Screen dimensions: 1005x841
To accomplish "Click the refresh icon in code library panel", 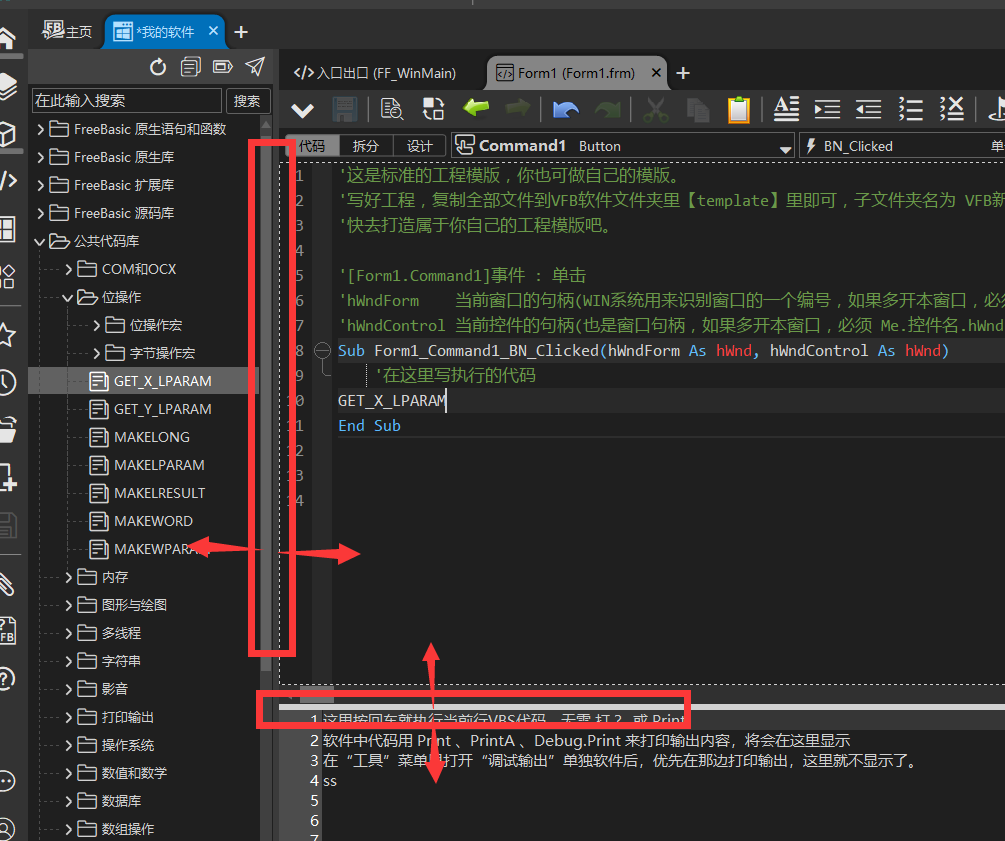I will [x=158, y=67].
